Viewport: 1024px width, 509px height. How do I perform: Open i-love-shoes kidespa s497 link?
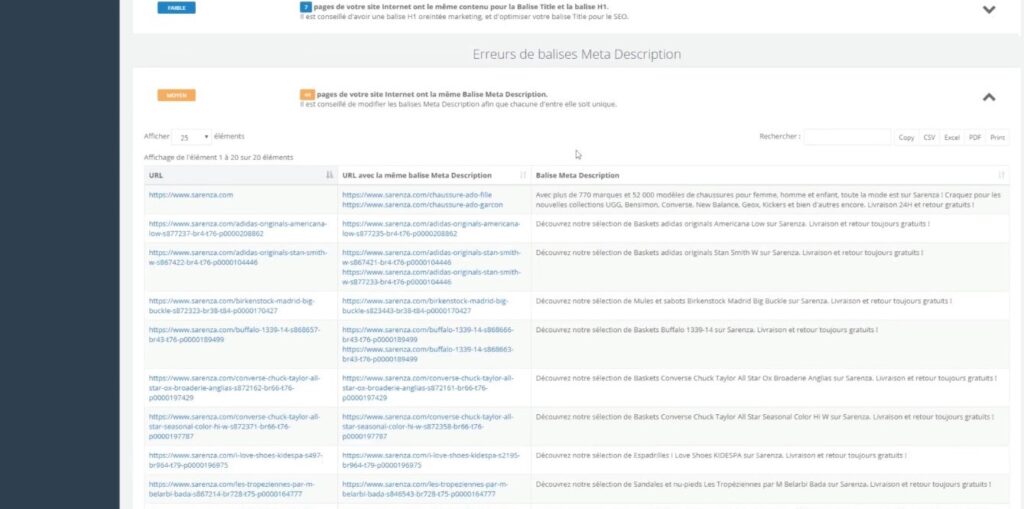pos(236,460)
